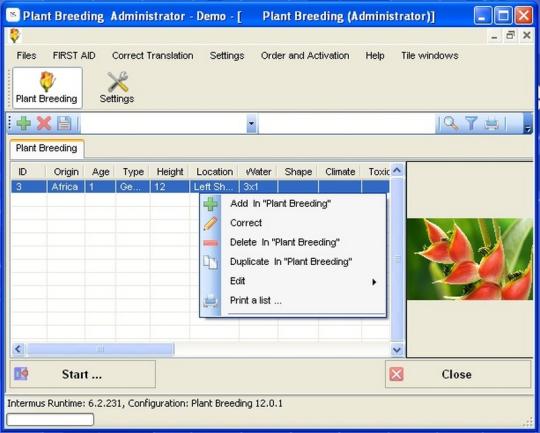Click the red X Delete record toolbar icon
Screen dimensions: 540x433
tap(44, 123)
